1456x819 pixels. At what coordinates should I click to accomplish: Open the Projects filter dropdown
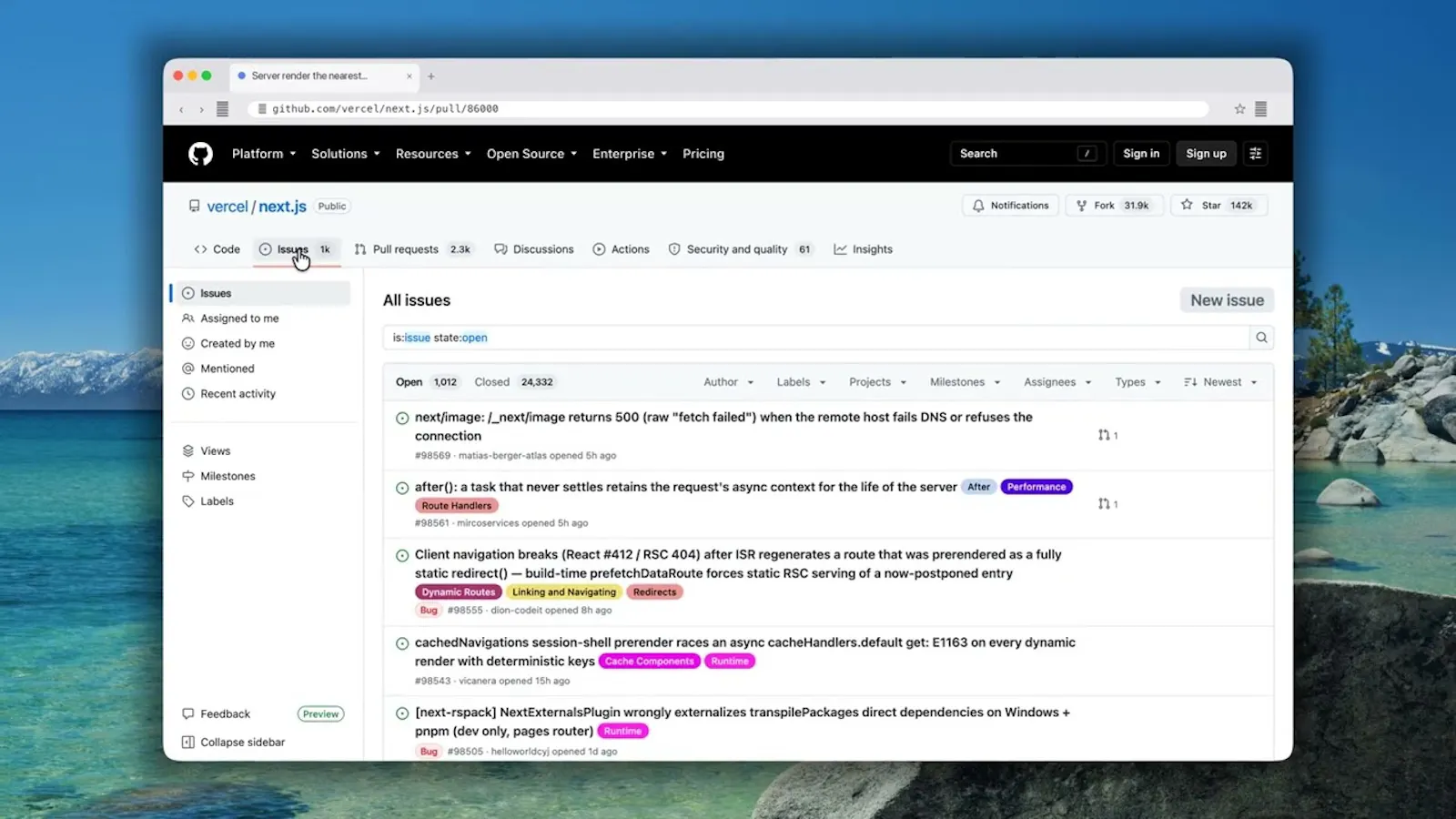click(x=877, y=382)
